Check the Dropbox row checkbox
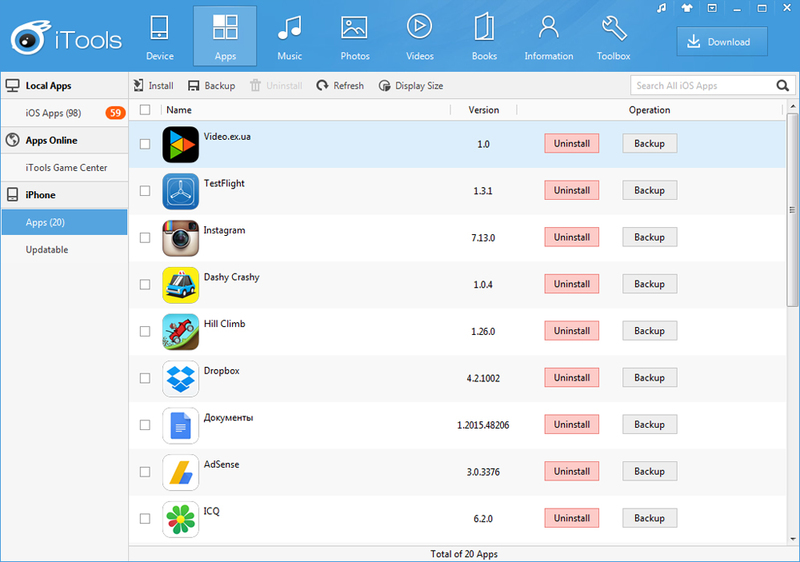 point(145,378)
